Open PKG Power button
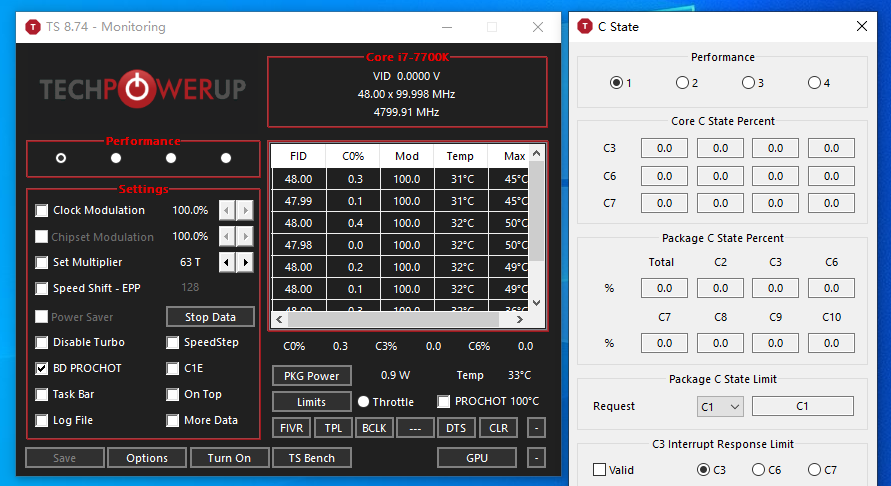891x486 pixels. (x=311, y=376)
